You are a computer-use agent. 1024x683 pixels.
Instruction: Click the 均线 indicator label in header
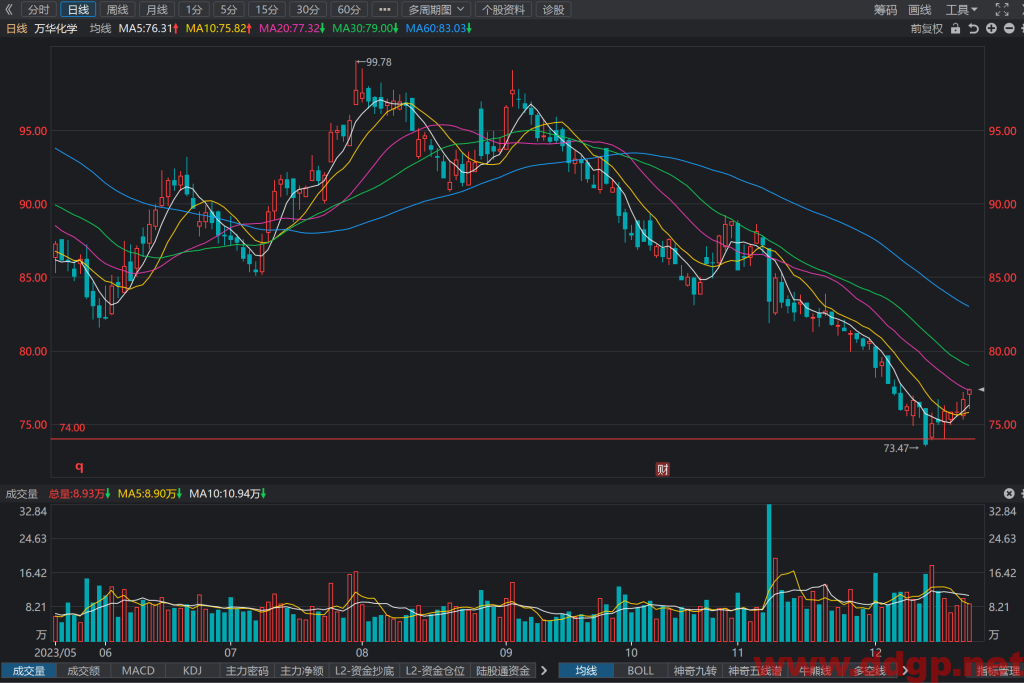click(x=101, y=29)
